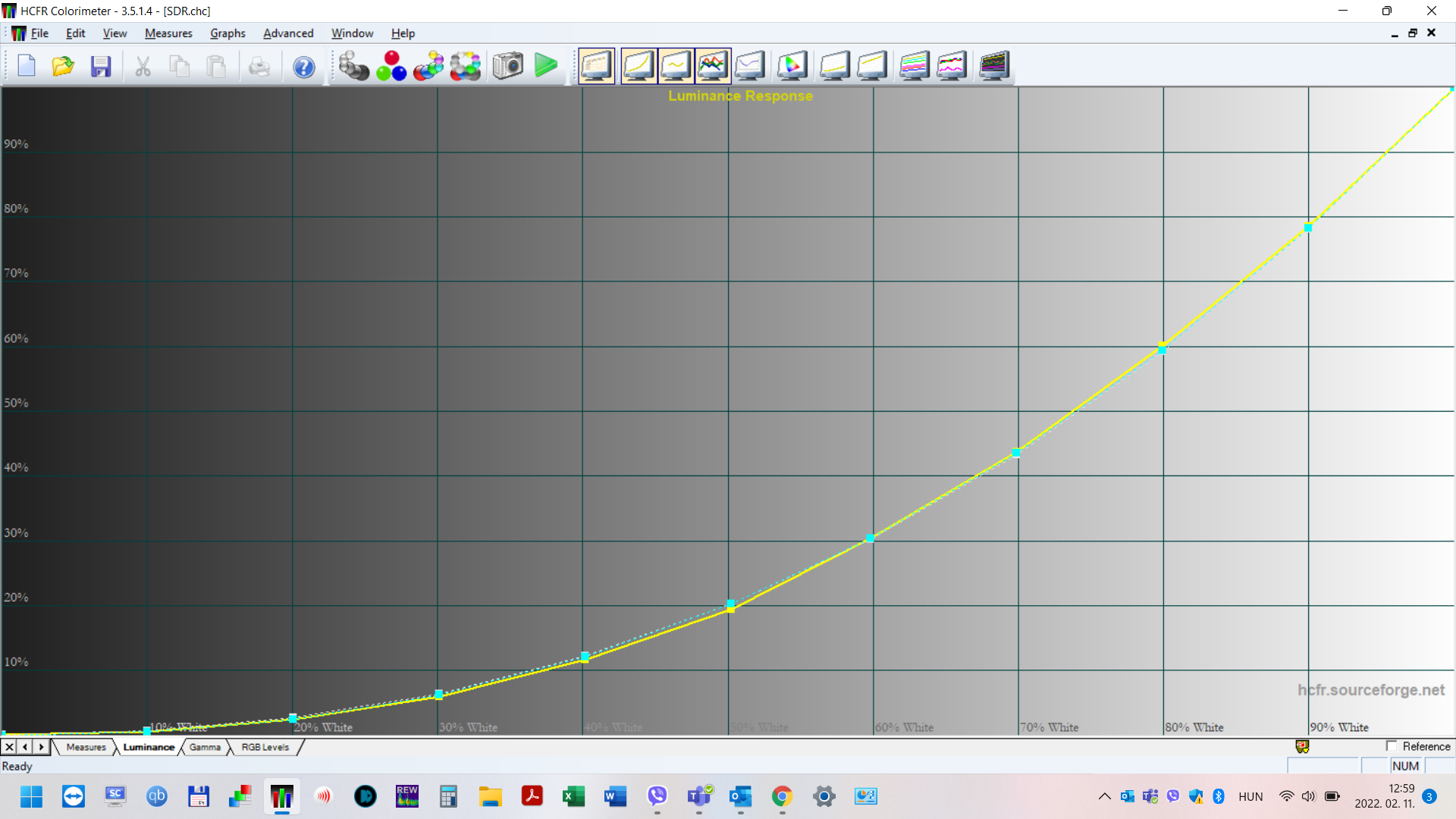Open the Graphs menu
Viewport: 1456px width, 819px height.
[227, 33]
